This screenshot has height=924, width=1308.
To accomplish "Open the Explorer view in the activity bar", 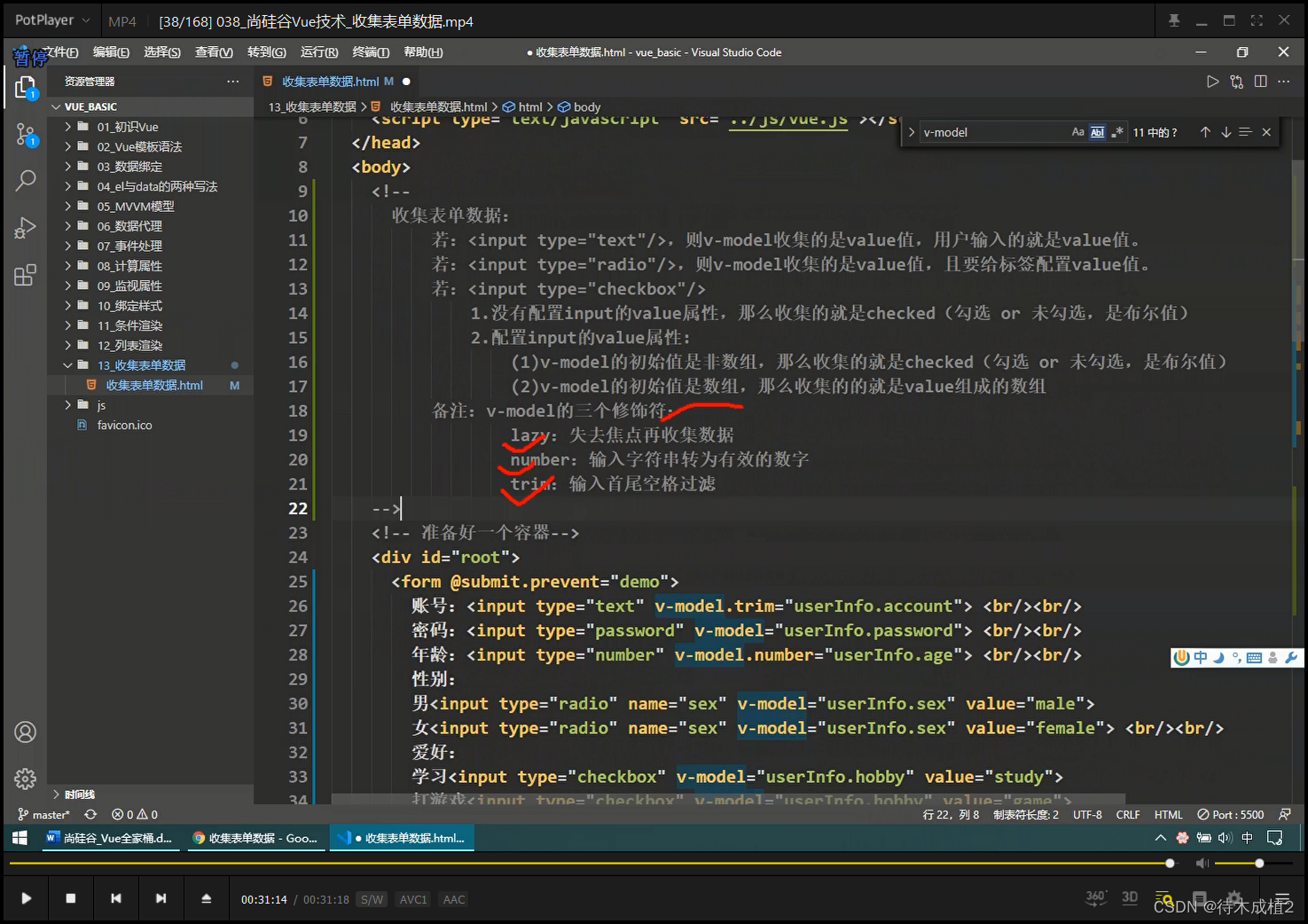I will [26, 87].
